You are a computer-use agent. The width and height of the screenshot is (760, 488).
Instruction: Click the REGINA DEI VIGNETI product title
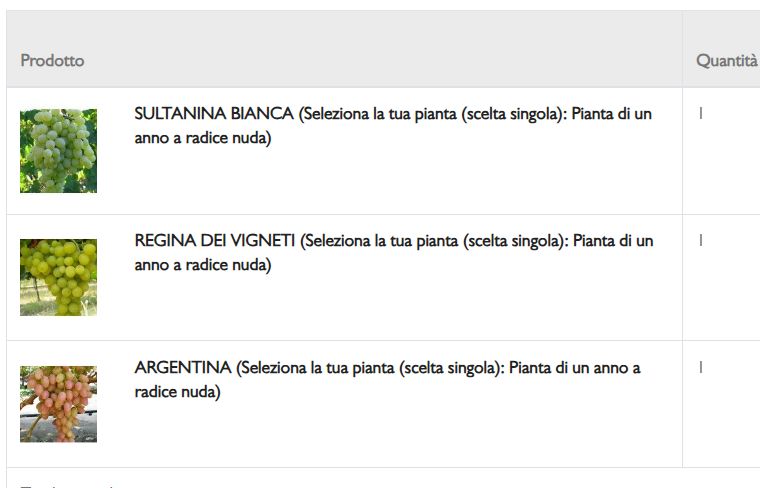pyautogui.click(x=215, y=241)
